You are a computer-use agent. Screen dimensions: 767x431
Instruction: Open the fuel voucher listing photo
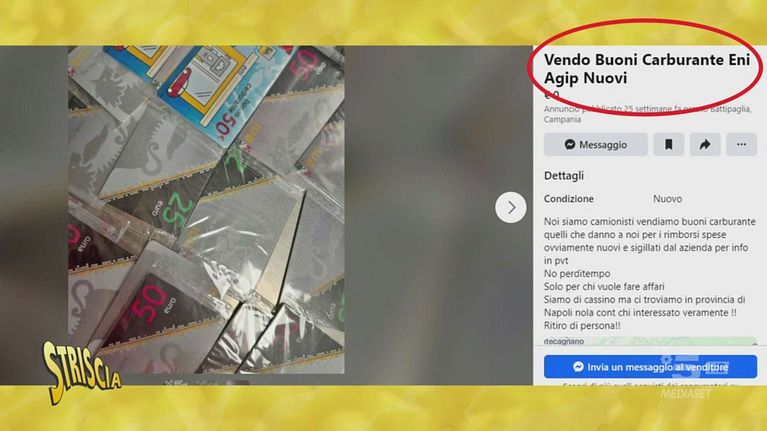(206, 209)
